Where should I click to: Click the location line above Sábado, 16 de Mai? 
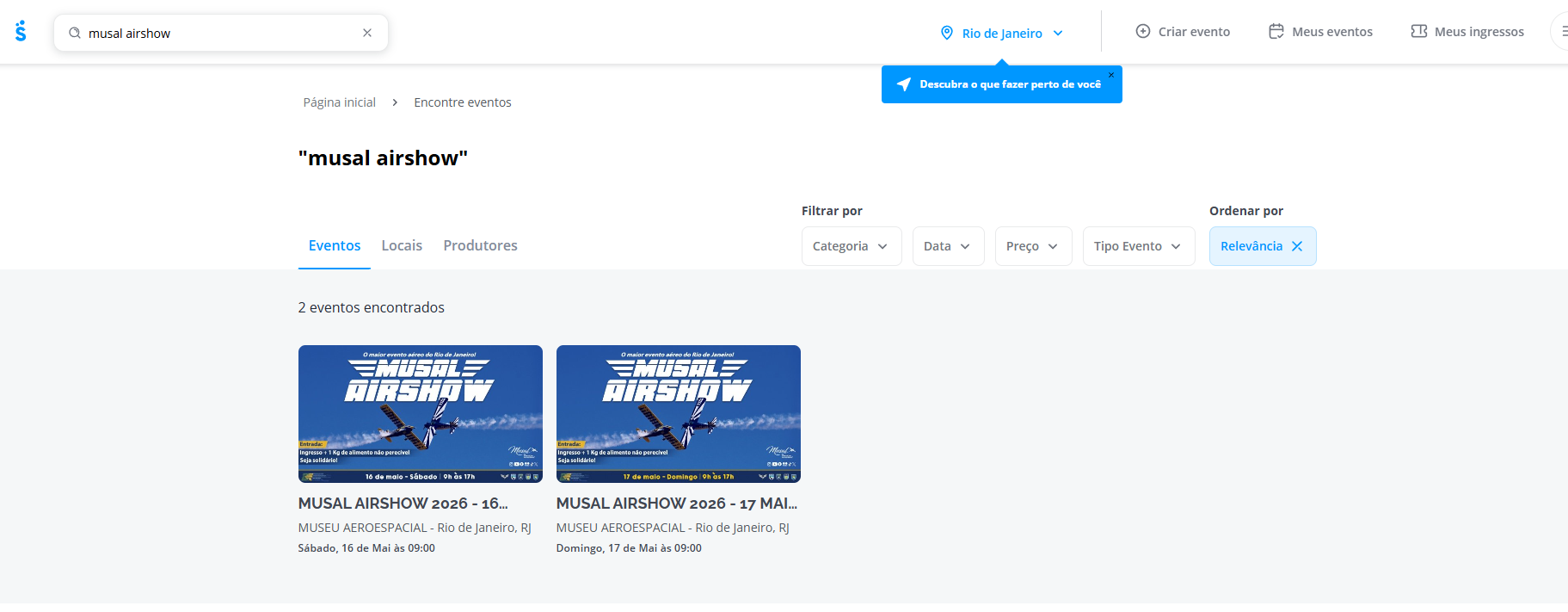point(415,528)
